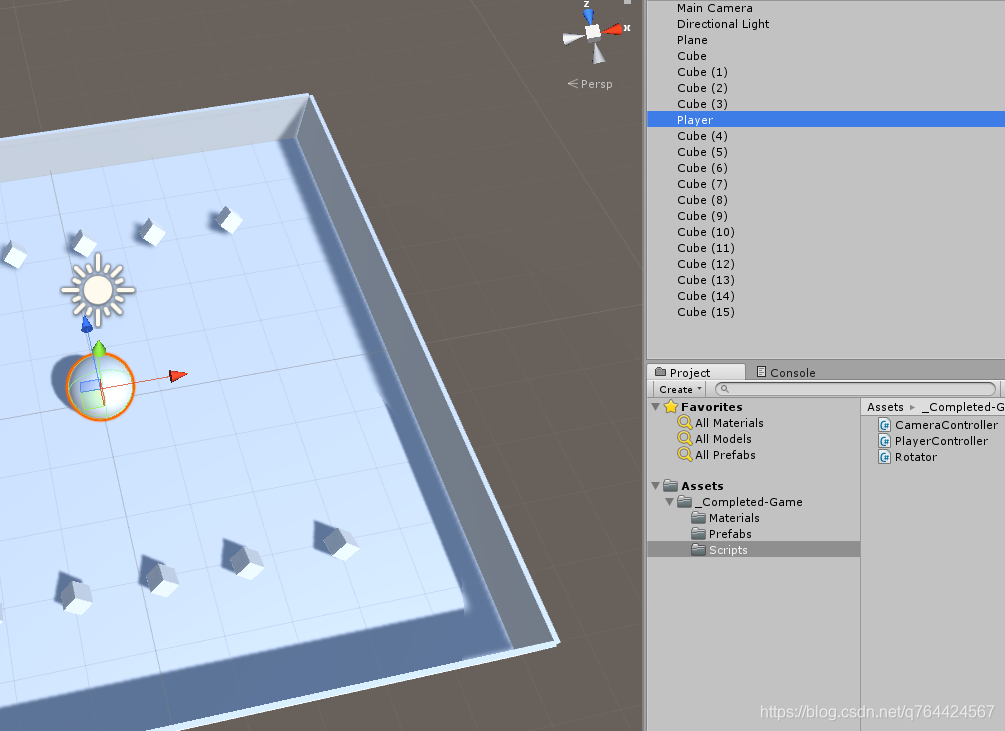The image size is (1005, 731).
Task: Select the CameraController script
Action: [946, 425]
